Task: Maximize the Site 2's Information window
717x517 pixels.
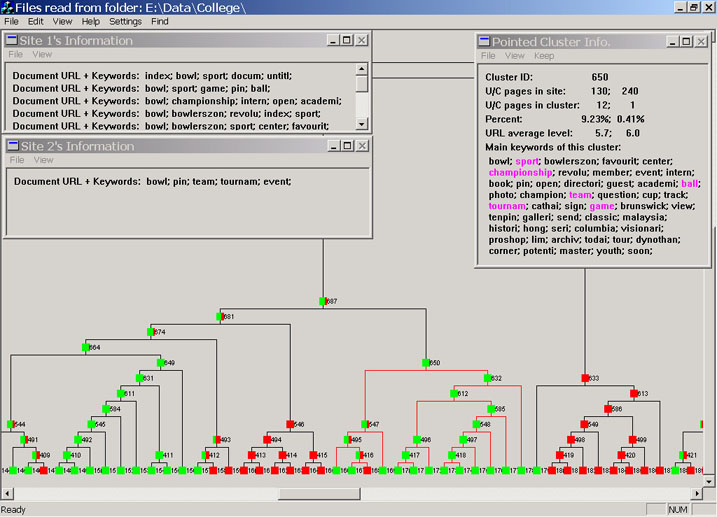Action: pos(348,146)
